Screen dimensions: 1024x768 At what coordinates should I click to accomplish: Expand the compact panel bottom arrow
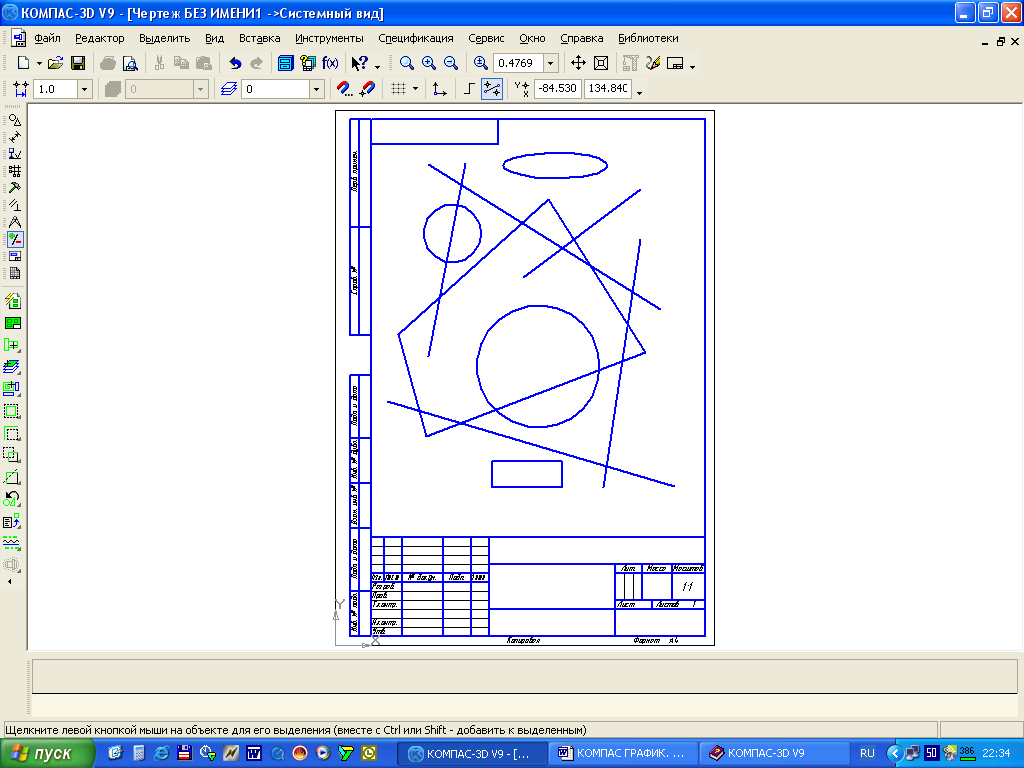click(x=9, y=581)
